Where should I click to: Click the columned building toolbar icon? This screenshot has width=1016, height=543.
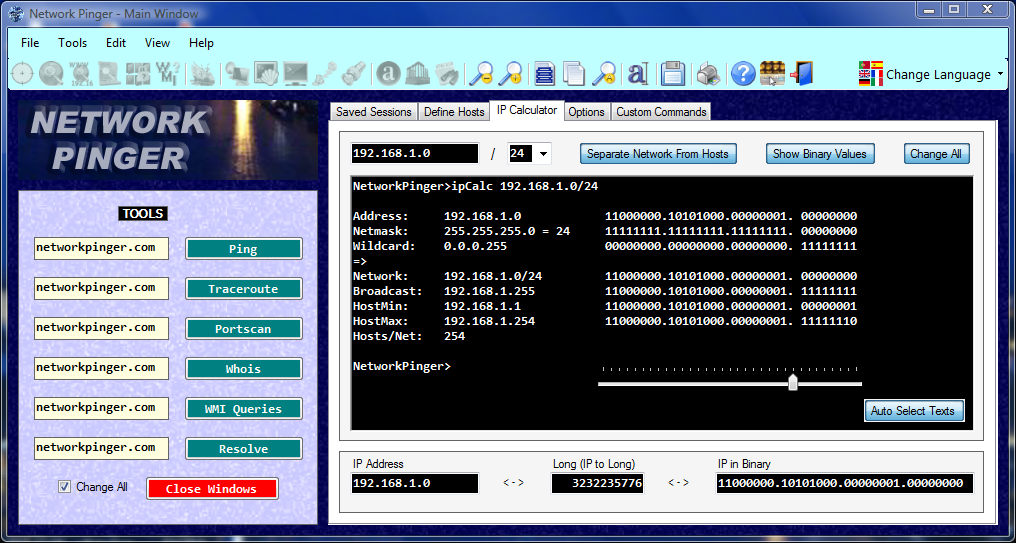pos(418,73)
